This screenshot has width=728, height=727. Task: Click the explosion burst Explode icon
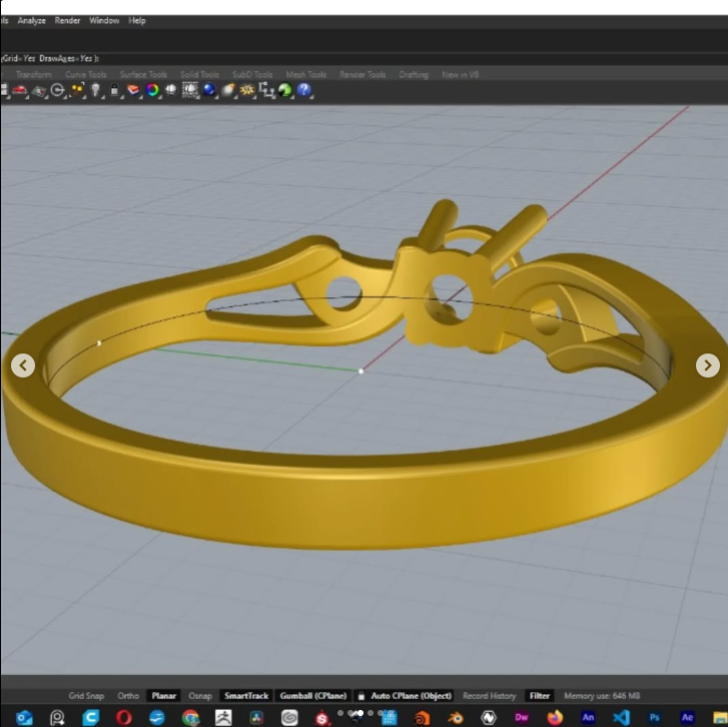click(x=247, y=90)
